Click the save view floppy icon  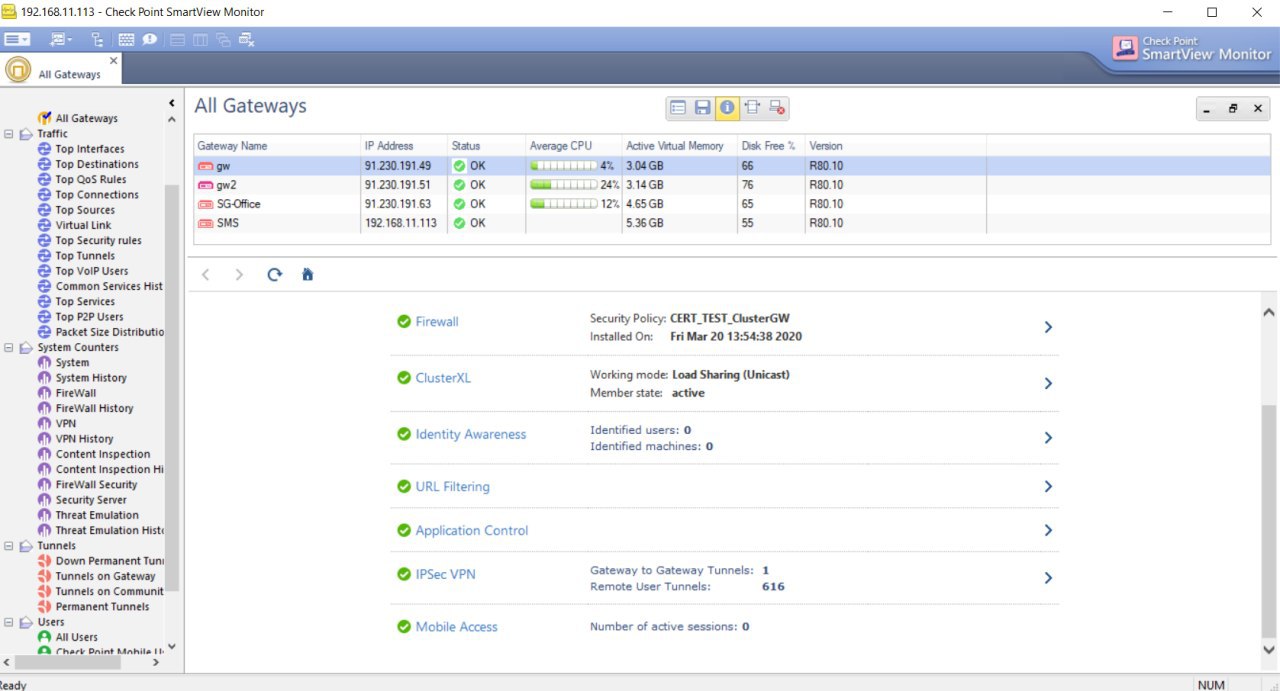[703, 108]
